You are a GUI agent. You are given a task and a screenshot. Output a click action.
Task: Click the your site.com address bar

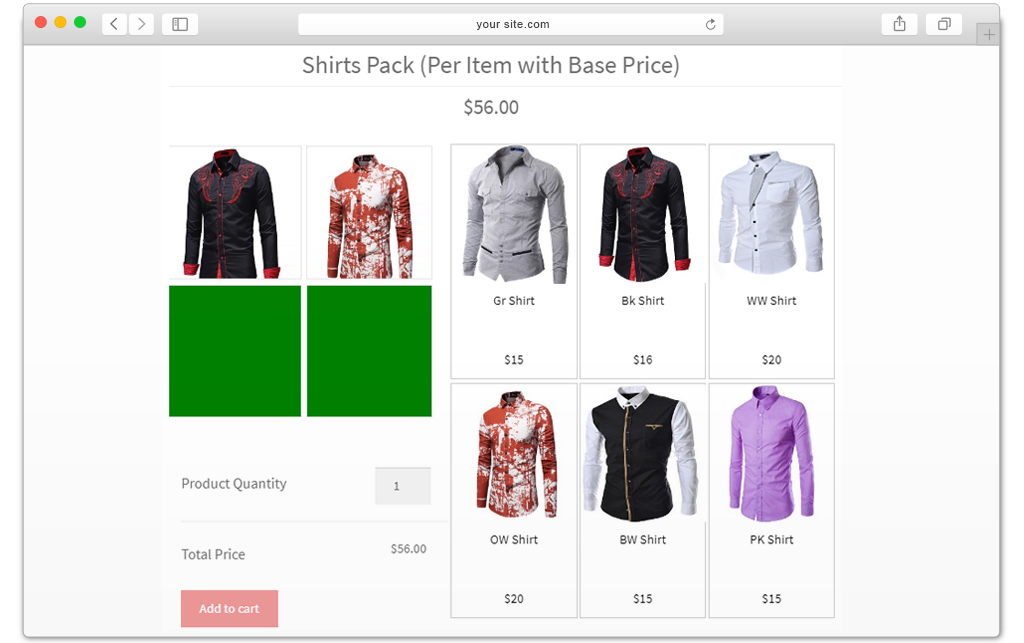click(x=511, y=24)
